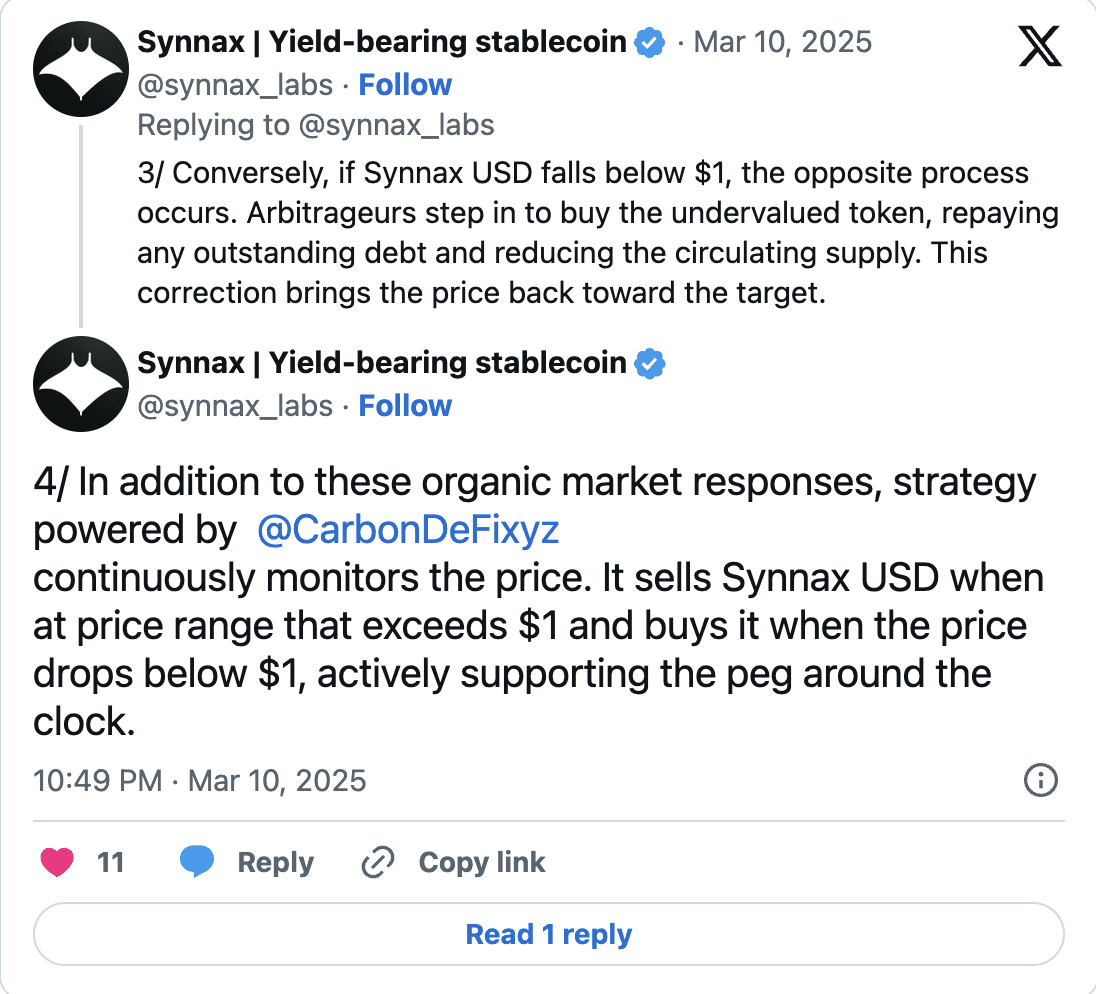The height and width of the screenshot is (994, 1096).
Task: Click the like count 11
Action: (x=110, y=862)
